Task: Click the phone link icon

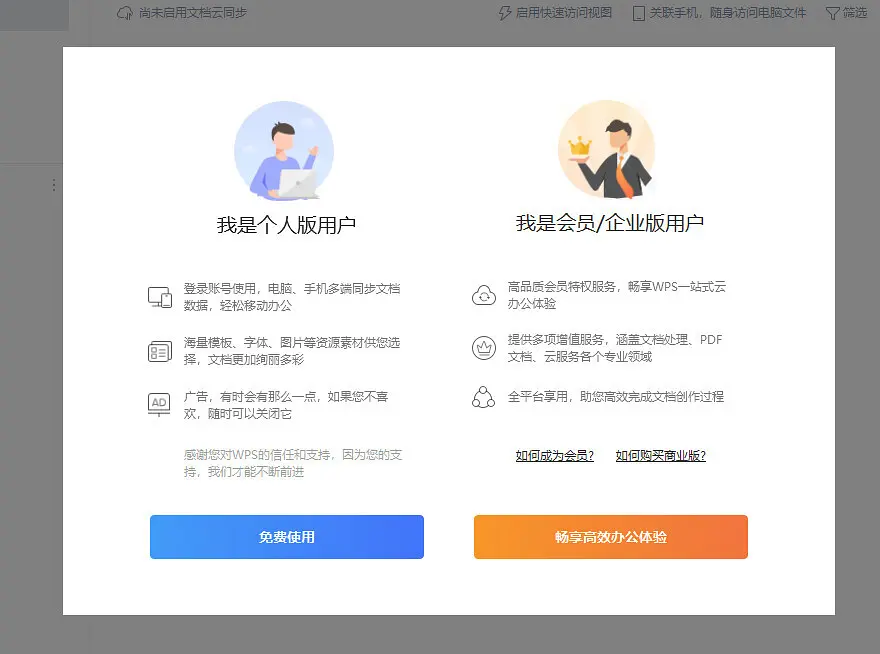Action: pyautogui.click(x=638, y=13)
